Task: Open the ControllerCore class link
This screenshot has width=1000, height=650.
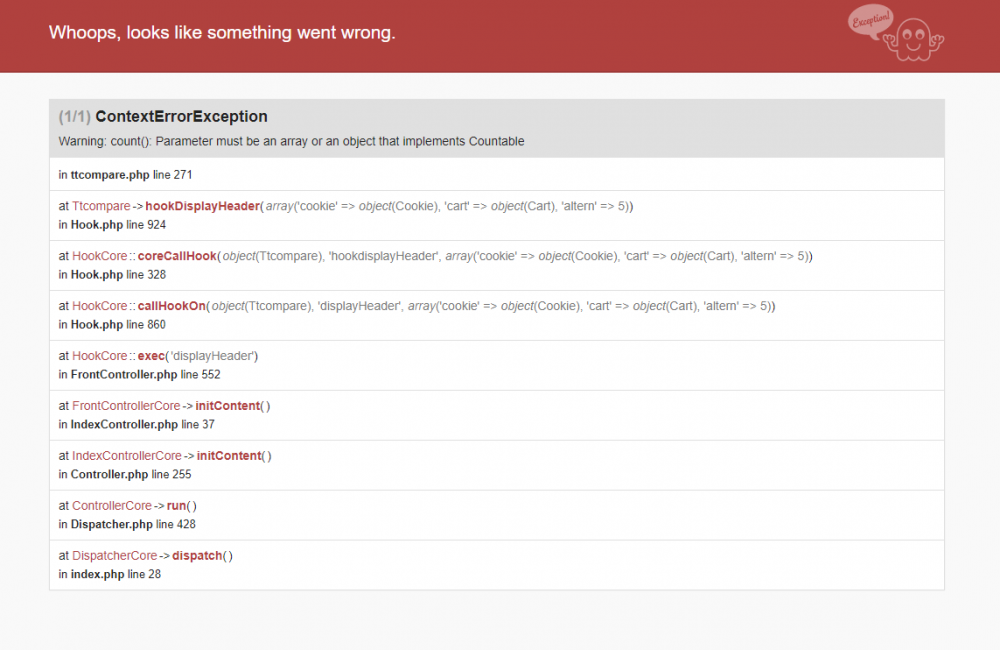Action: [112, 505]
